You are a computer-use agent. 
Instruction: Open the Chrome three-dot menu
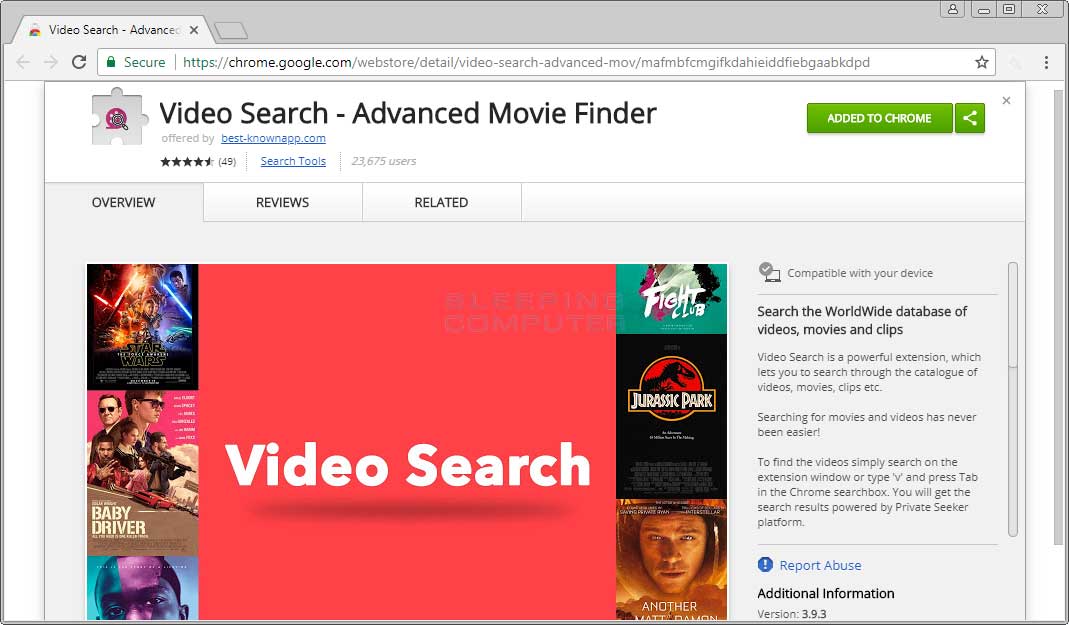click(x=1047, y=63)
